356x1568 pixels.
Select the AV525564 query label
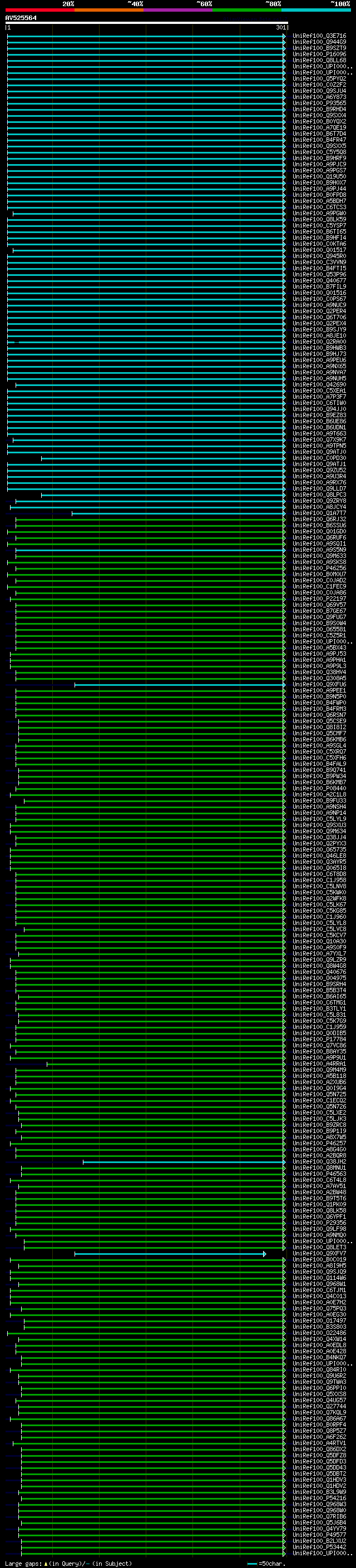click(x=21, y=18)
